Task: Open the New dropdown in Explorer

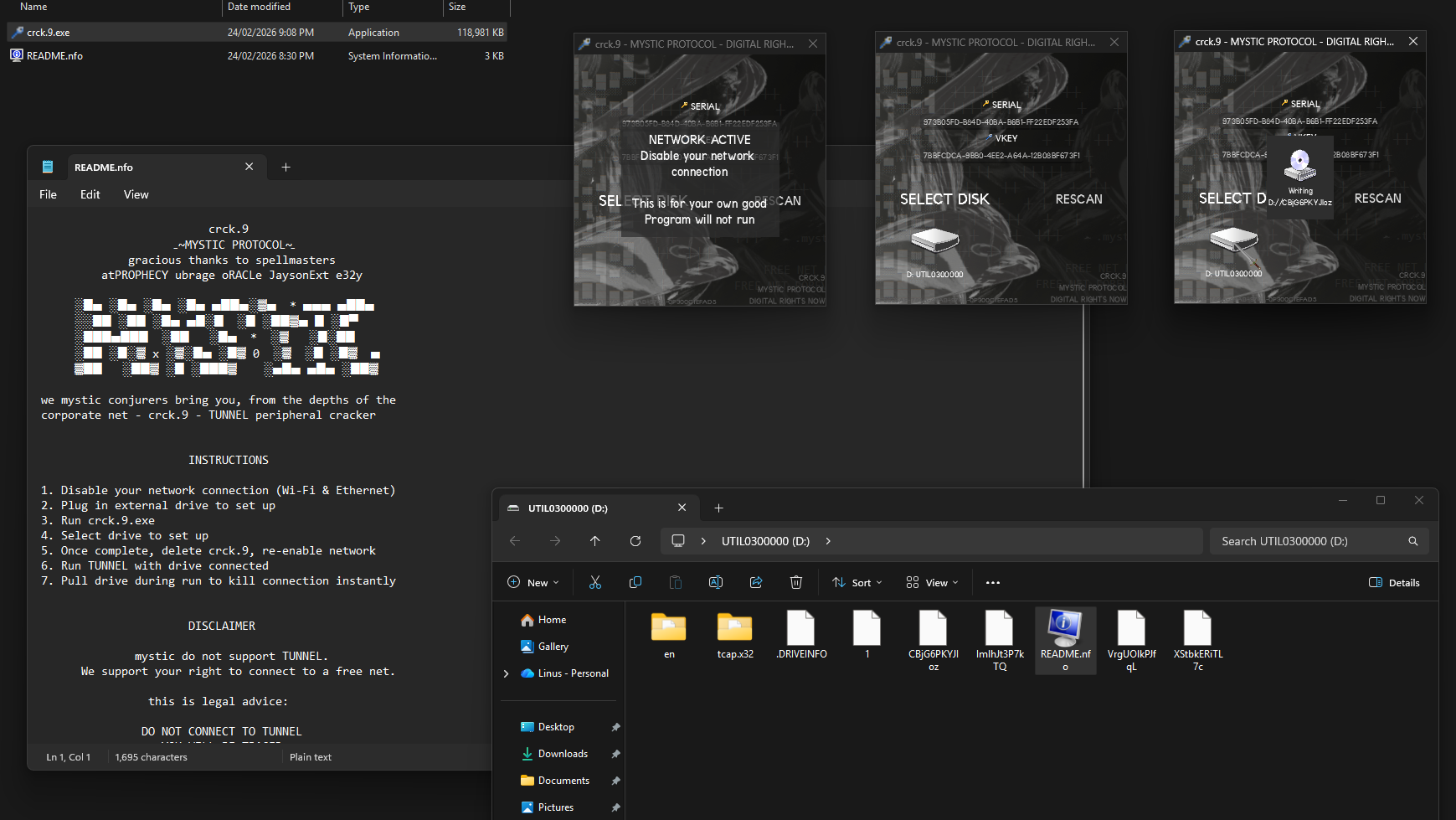Action: (x=533, y=583)
